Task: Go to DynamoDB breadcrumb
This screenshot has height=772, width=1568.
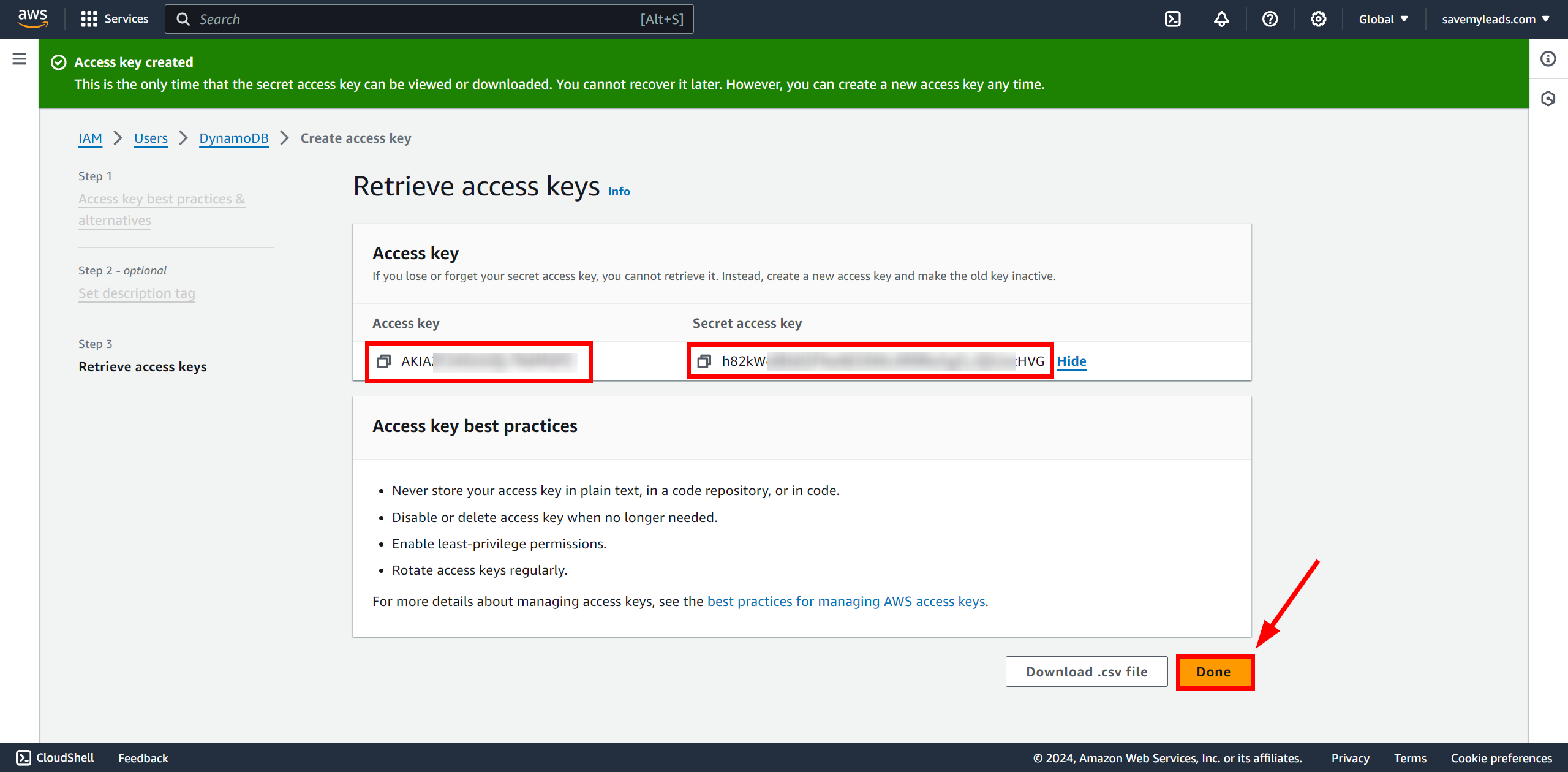Action: coord(234,138)
